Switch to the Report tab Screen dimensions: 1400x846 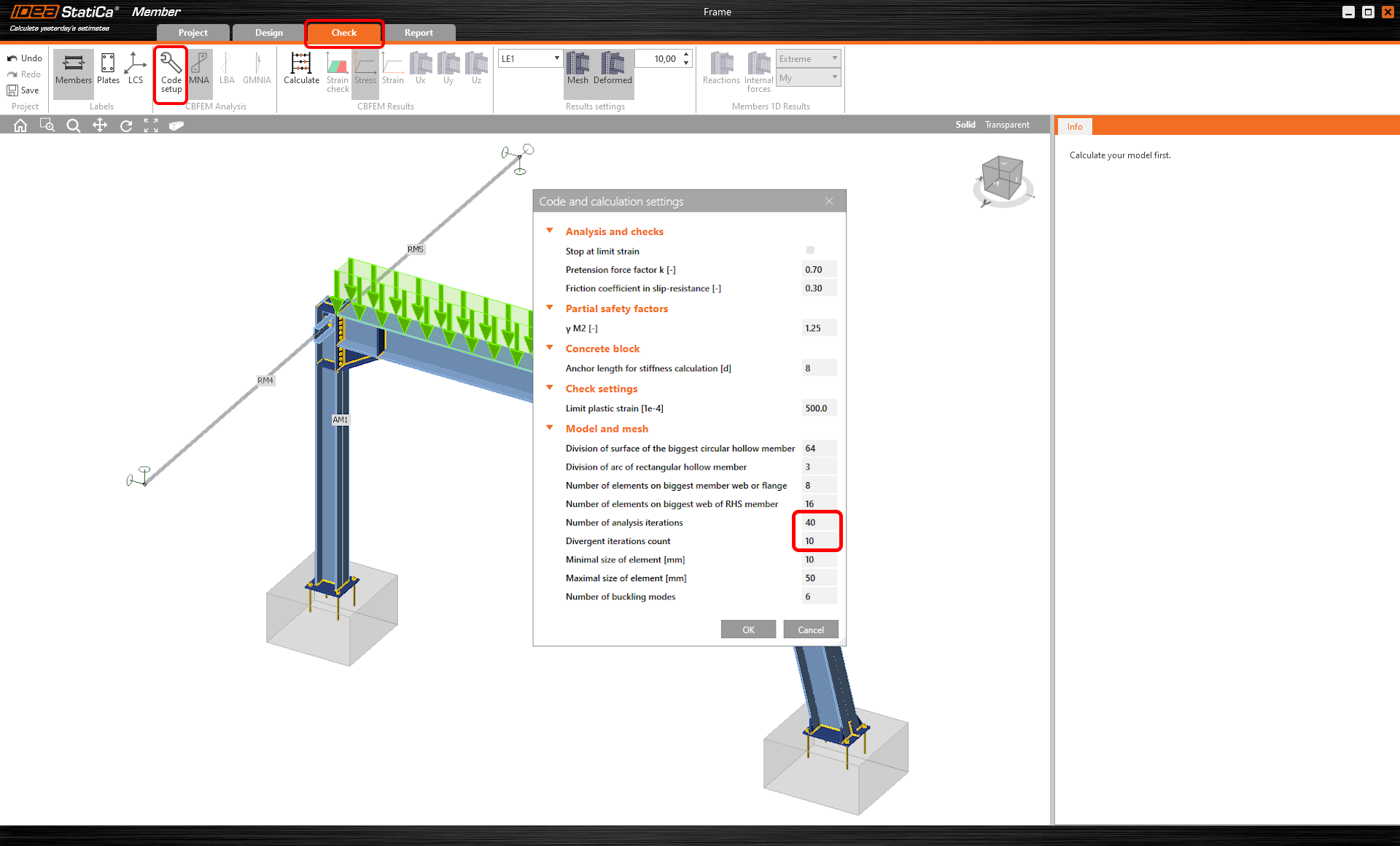click(x=419, y=33)
